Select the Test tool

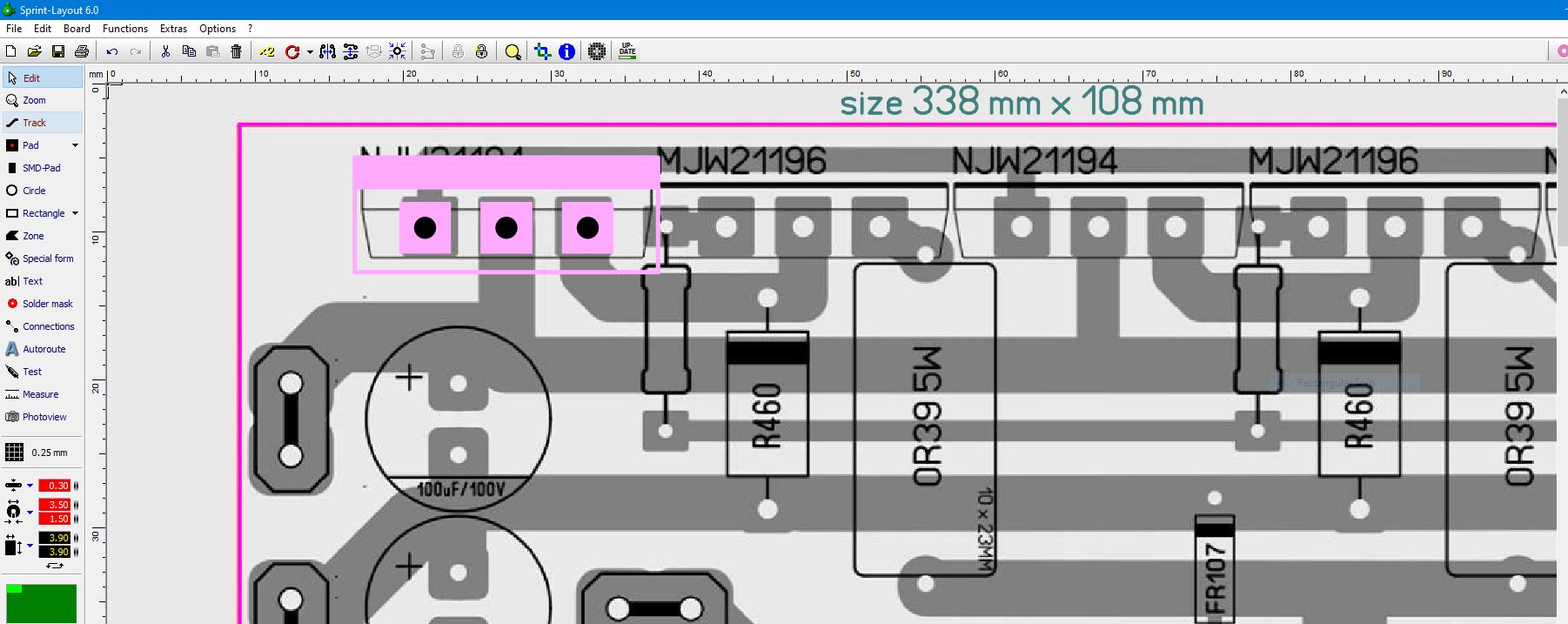pos(43,372)
